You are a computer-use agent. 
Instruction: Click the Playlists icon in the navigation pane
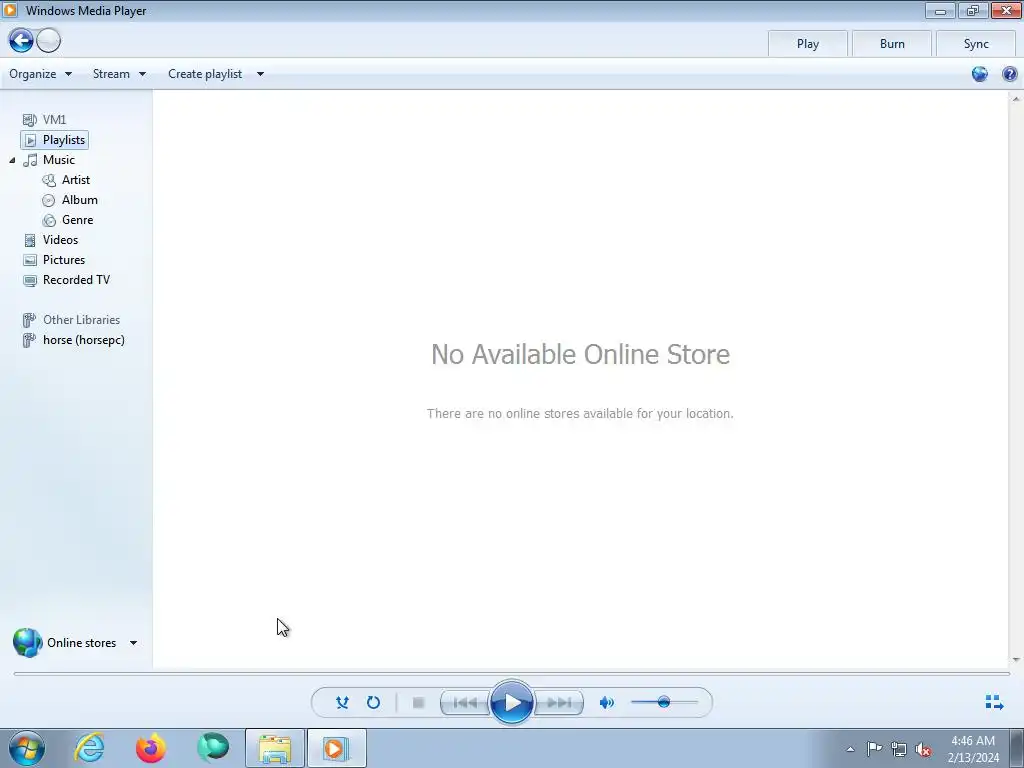[30, 140]
